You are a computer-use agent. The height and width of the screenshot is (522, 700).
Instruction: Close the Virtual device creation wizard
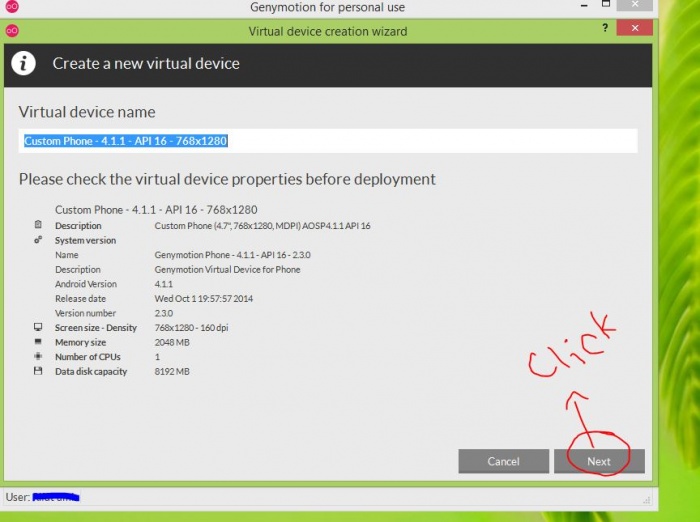pos(634,28)
